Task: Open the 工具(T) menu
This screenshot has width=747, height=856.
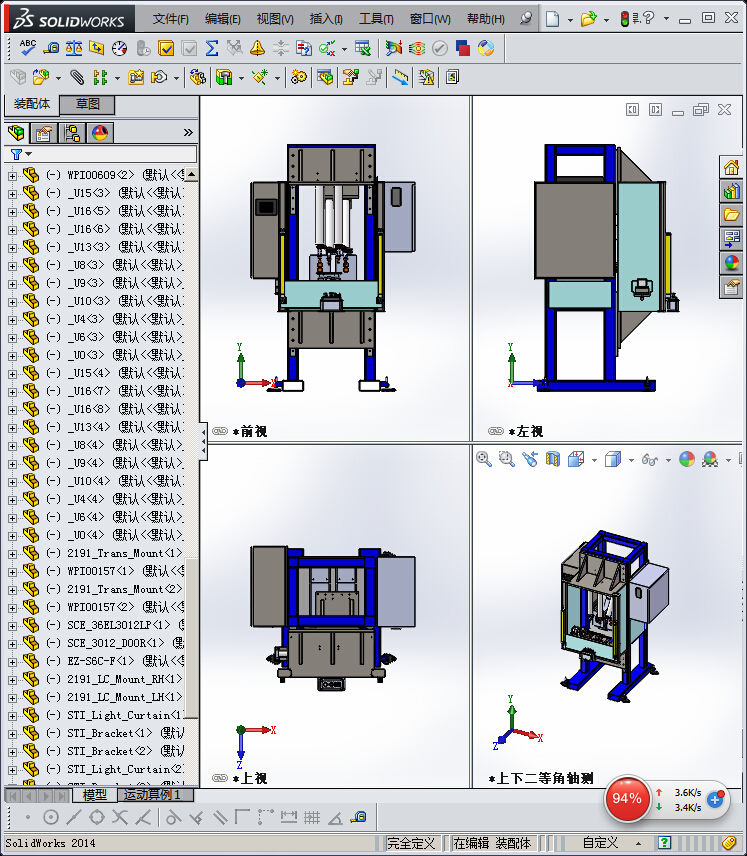Action: click(376, 19)
